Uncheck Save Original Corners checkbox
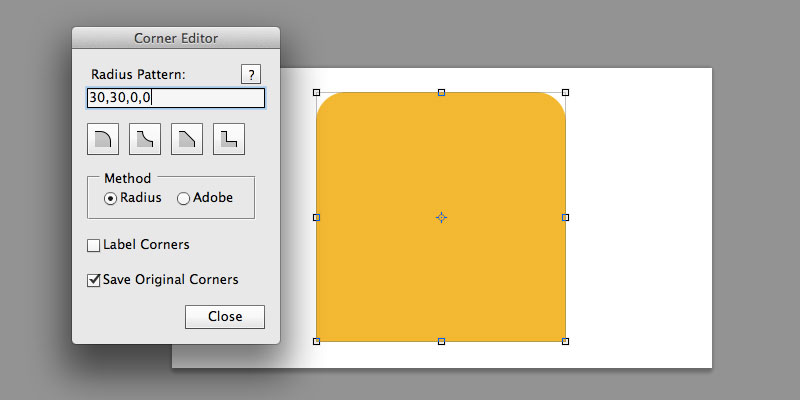 click(x=93, y=280)
